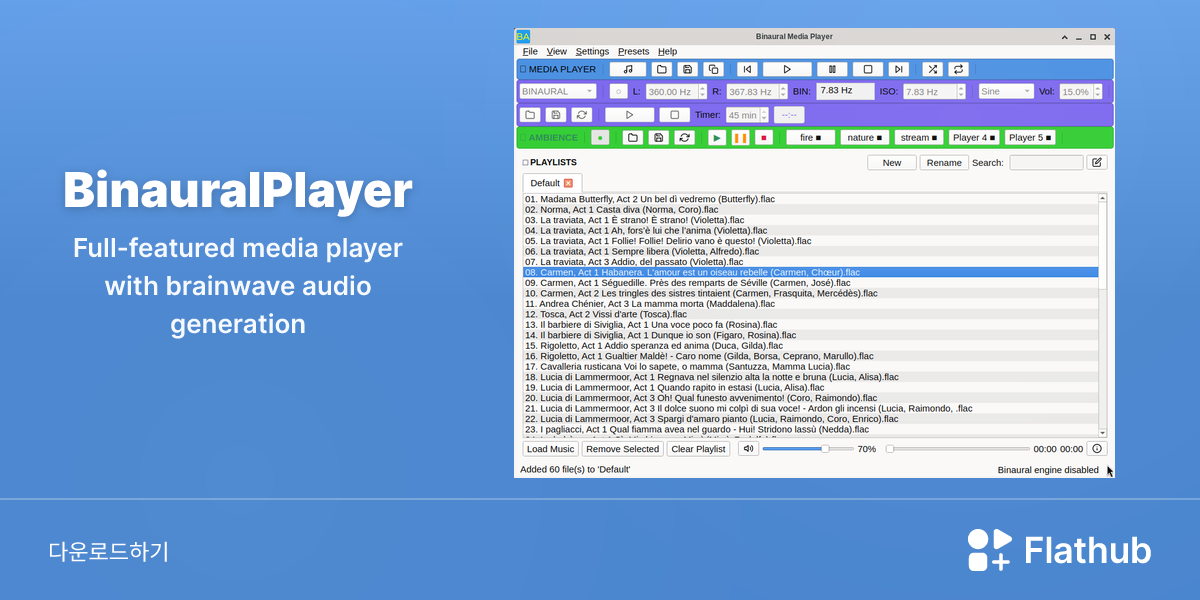The height and width of the screenshot is (600, 1200).
Task: Click the 70% volume slider
Action: tap(808, 449)
